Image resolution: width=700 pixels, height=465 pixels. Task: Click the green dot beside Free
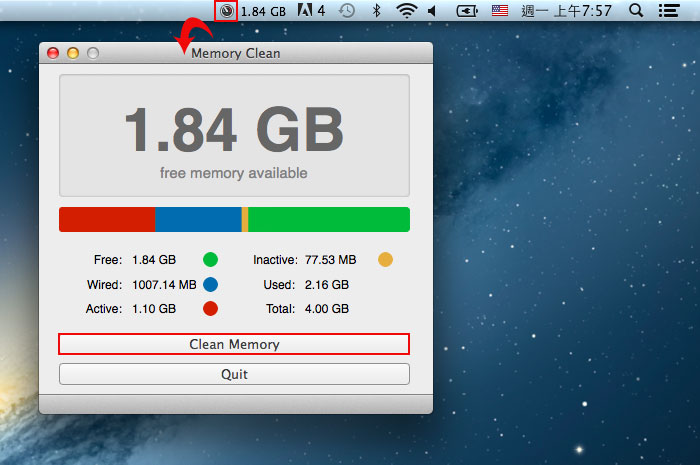tap(210, 259)
